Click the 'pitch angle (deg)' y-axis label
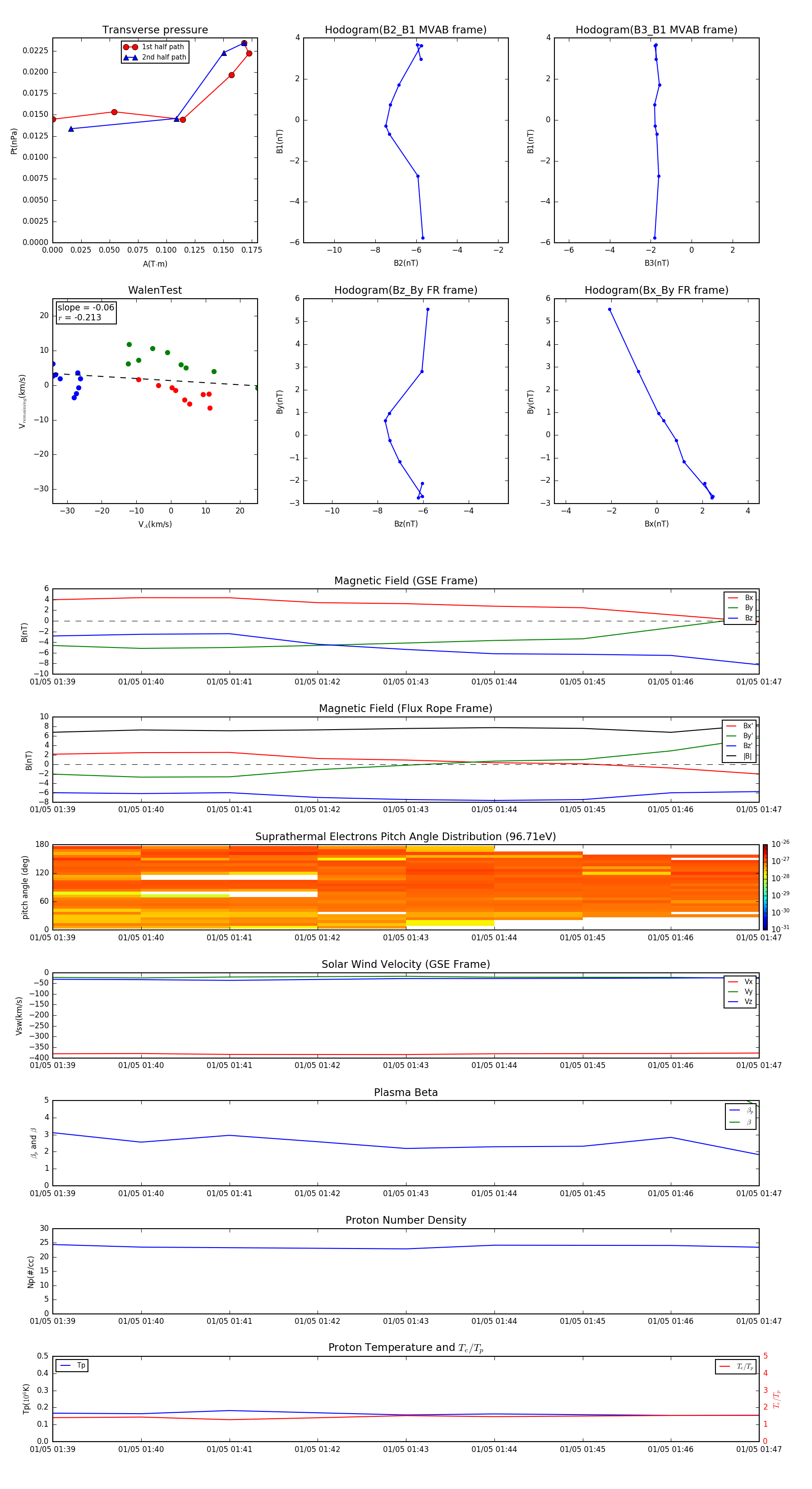 [x=25, y=887]
